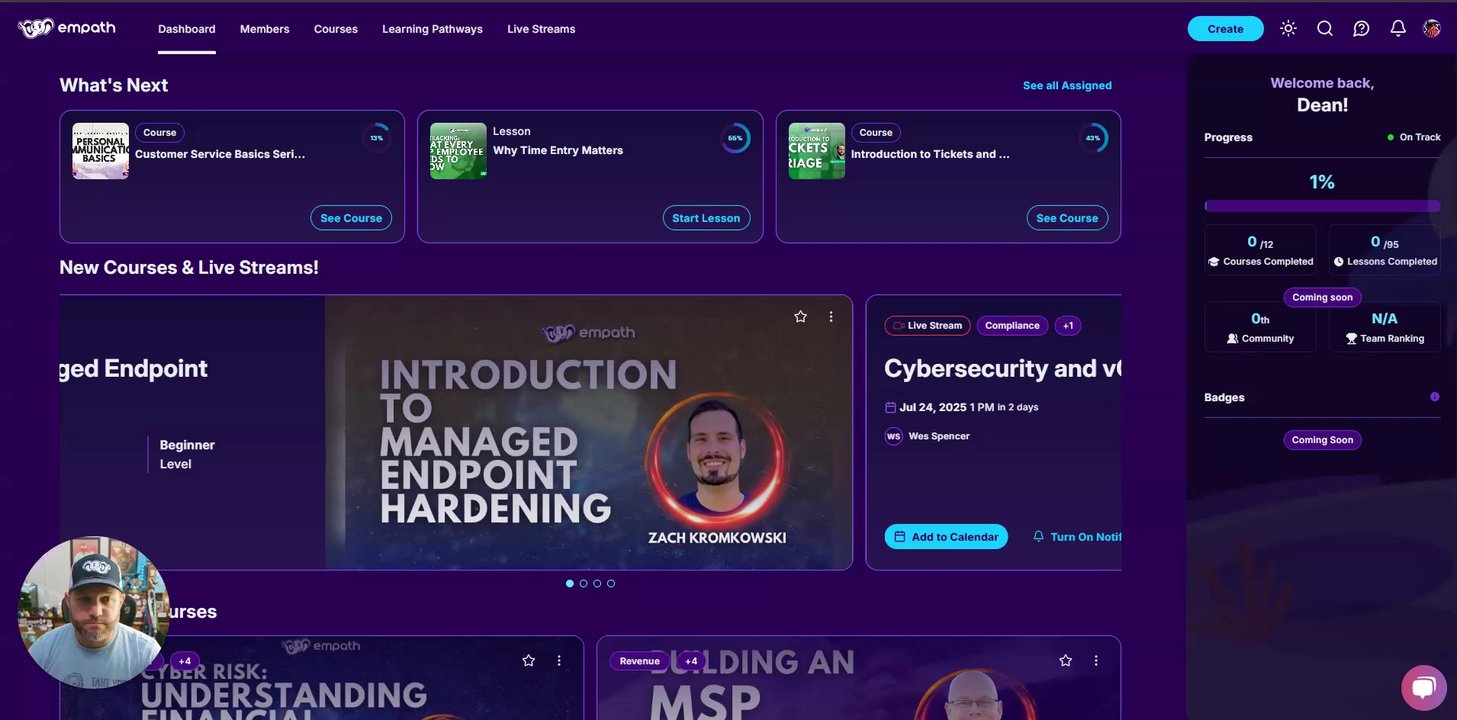
Task: Click the 43% progress ring
Action: [1093, 138]
